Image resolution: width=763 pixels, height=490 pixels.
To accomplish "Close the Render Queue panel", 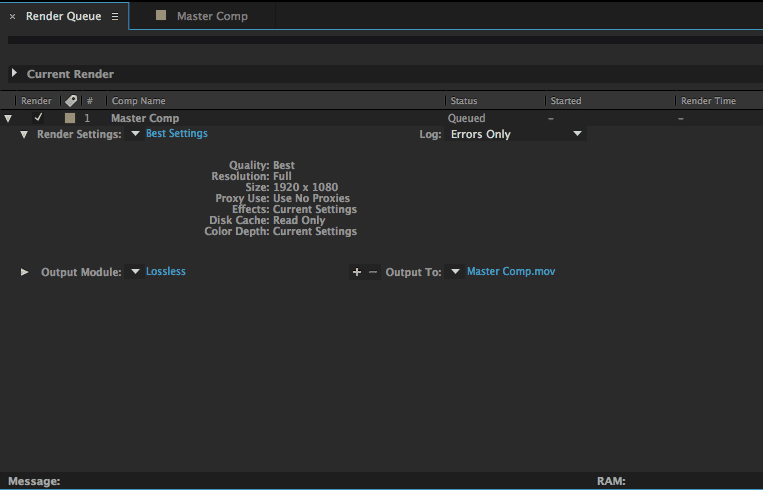I will pyautogui.click(x=12, y=17).
